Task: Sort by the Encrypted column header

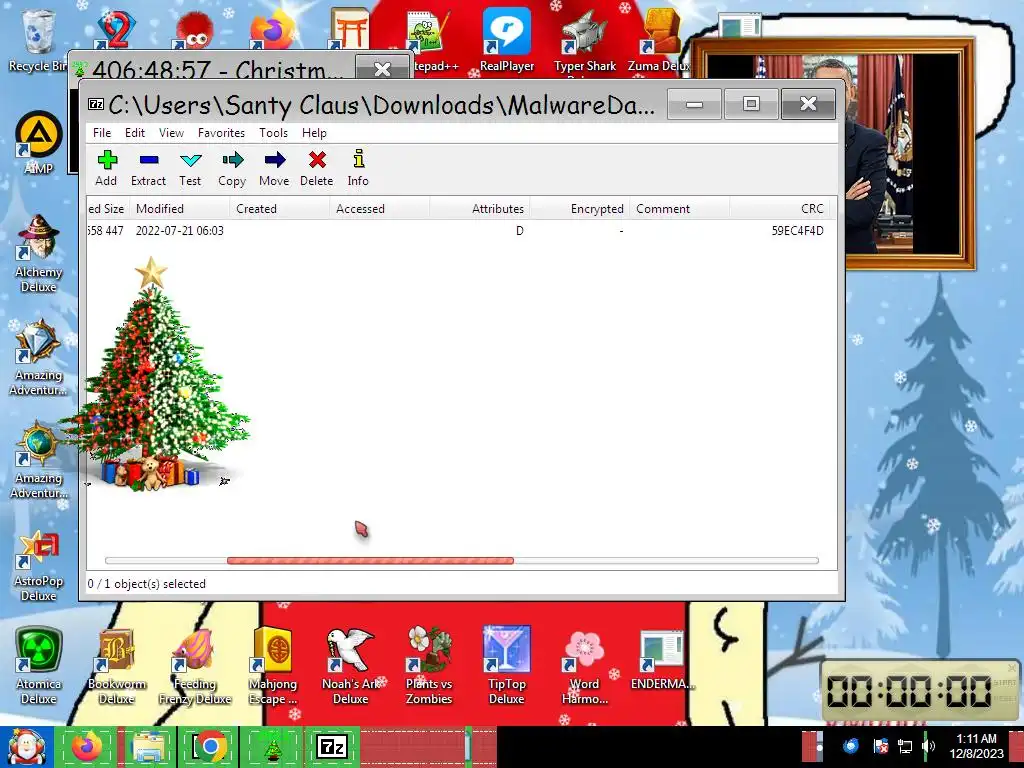Action: coord(579,209)
